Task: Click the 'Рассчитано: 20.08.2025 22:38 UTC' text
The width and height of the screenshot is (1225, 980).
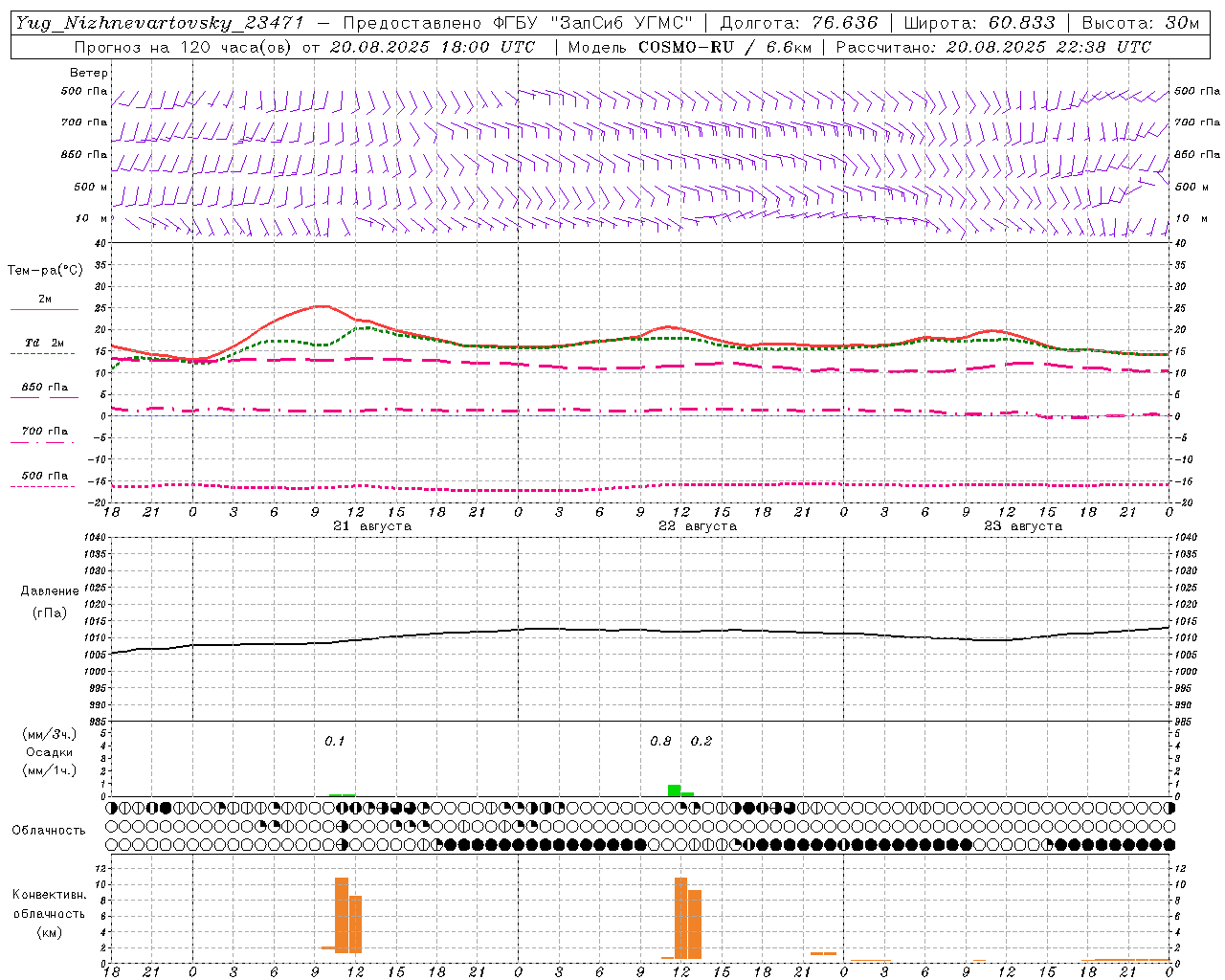Action: point(993,46)
